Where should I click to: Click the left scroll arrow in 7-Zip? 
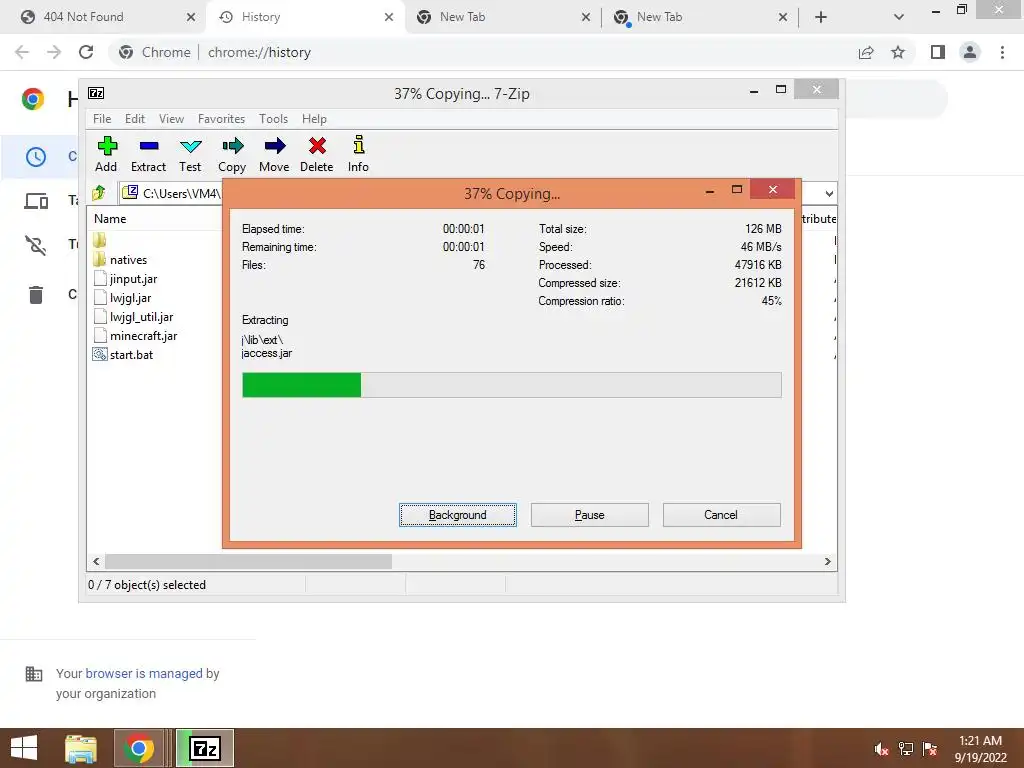(96, 562)
